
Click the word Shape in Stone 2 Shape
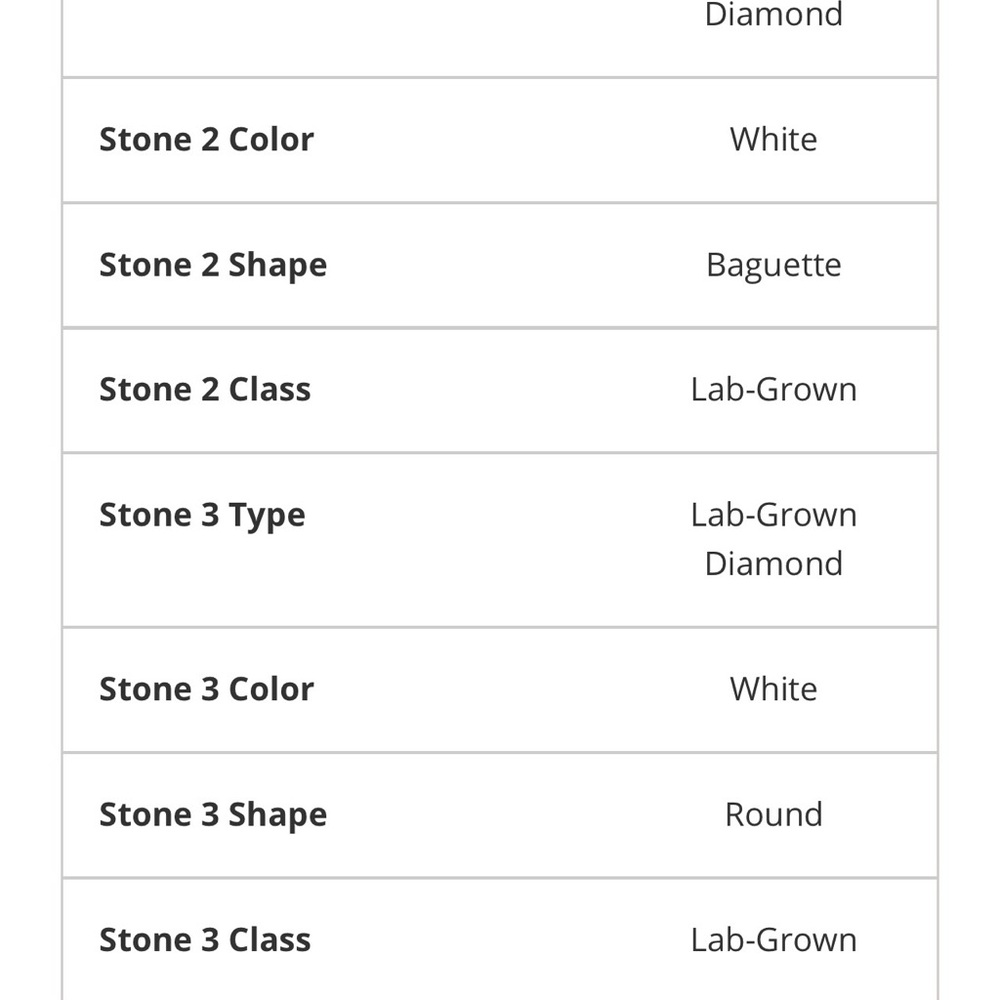click(x=277, y=265)
